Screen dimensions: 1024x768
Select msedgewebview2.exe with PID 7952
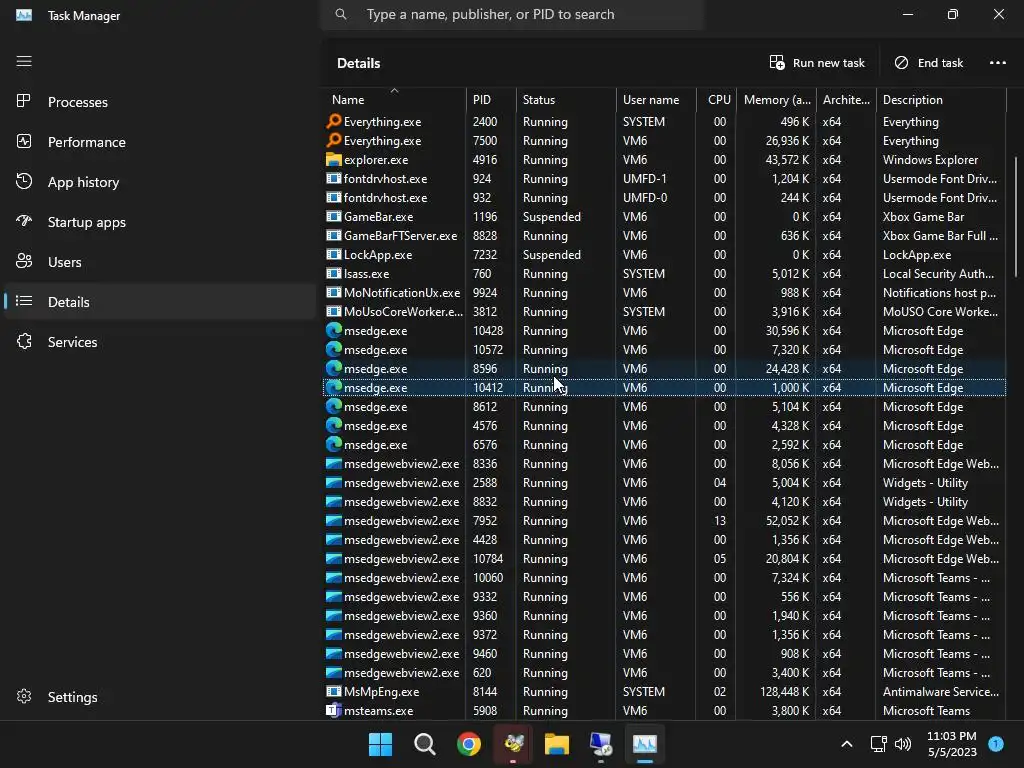[x=664, y=520]
